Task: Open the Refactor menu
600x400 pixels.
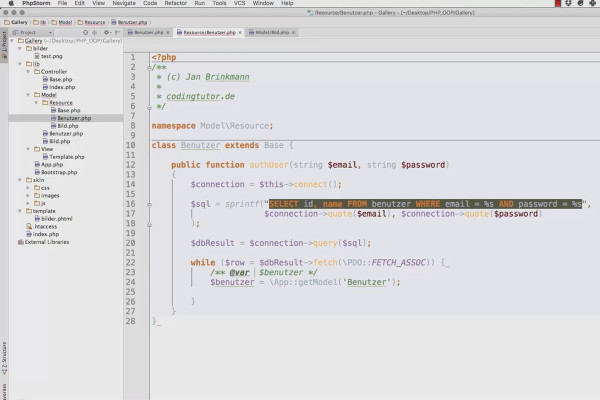Action: click(176, 3)
